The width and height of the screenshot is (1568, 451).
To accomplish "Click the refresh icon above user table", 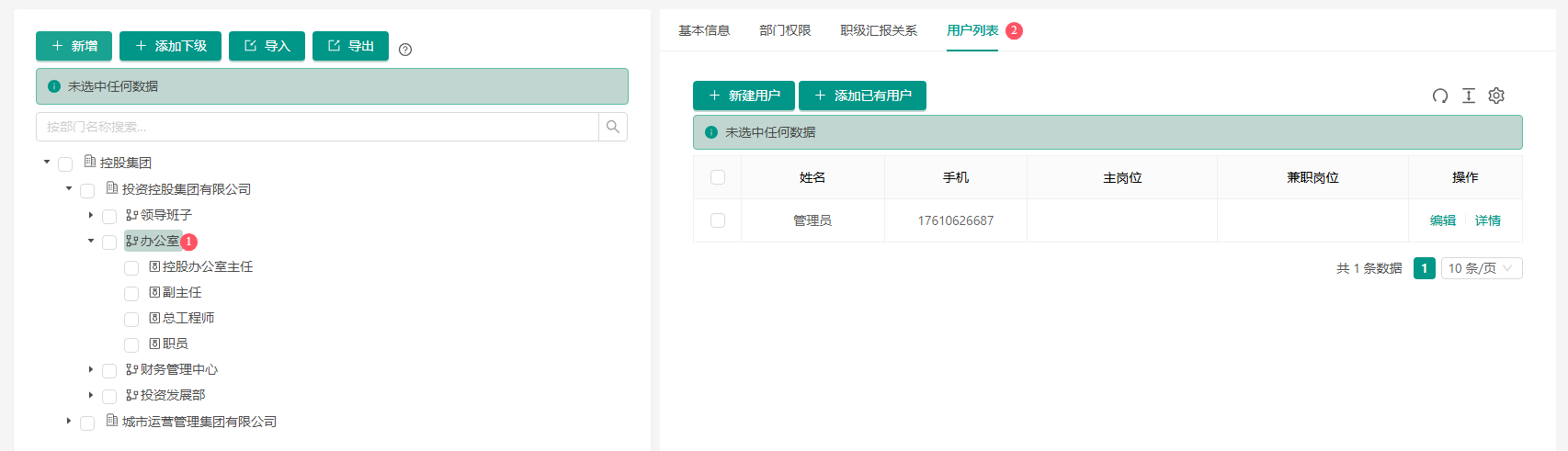I will [1440, 96].
